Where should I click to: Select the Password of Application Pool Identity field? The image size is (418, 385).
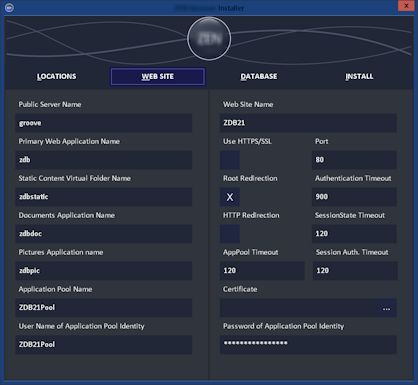(x=308, y=344)
